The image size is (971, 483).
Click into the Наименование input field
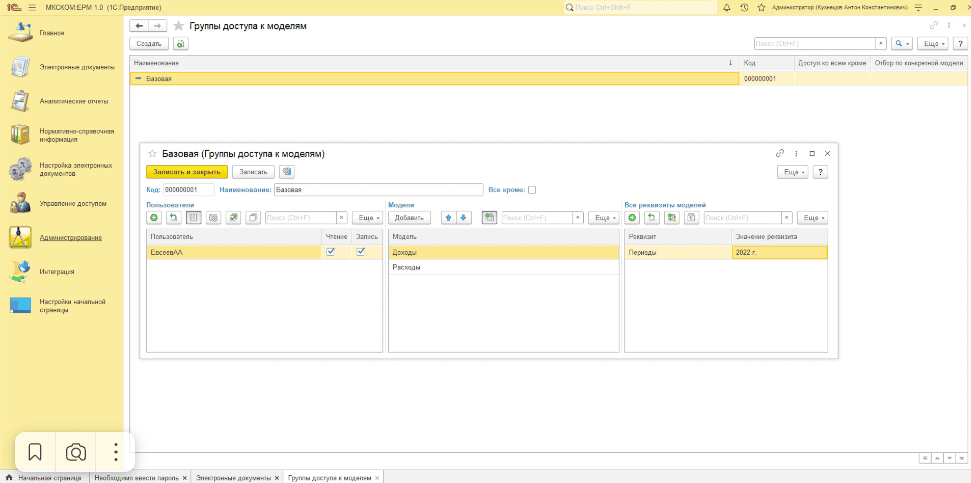(x=377, y=189)
